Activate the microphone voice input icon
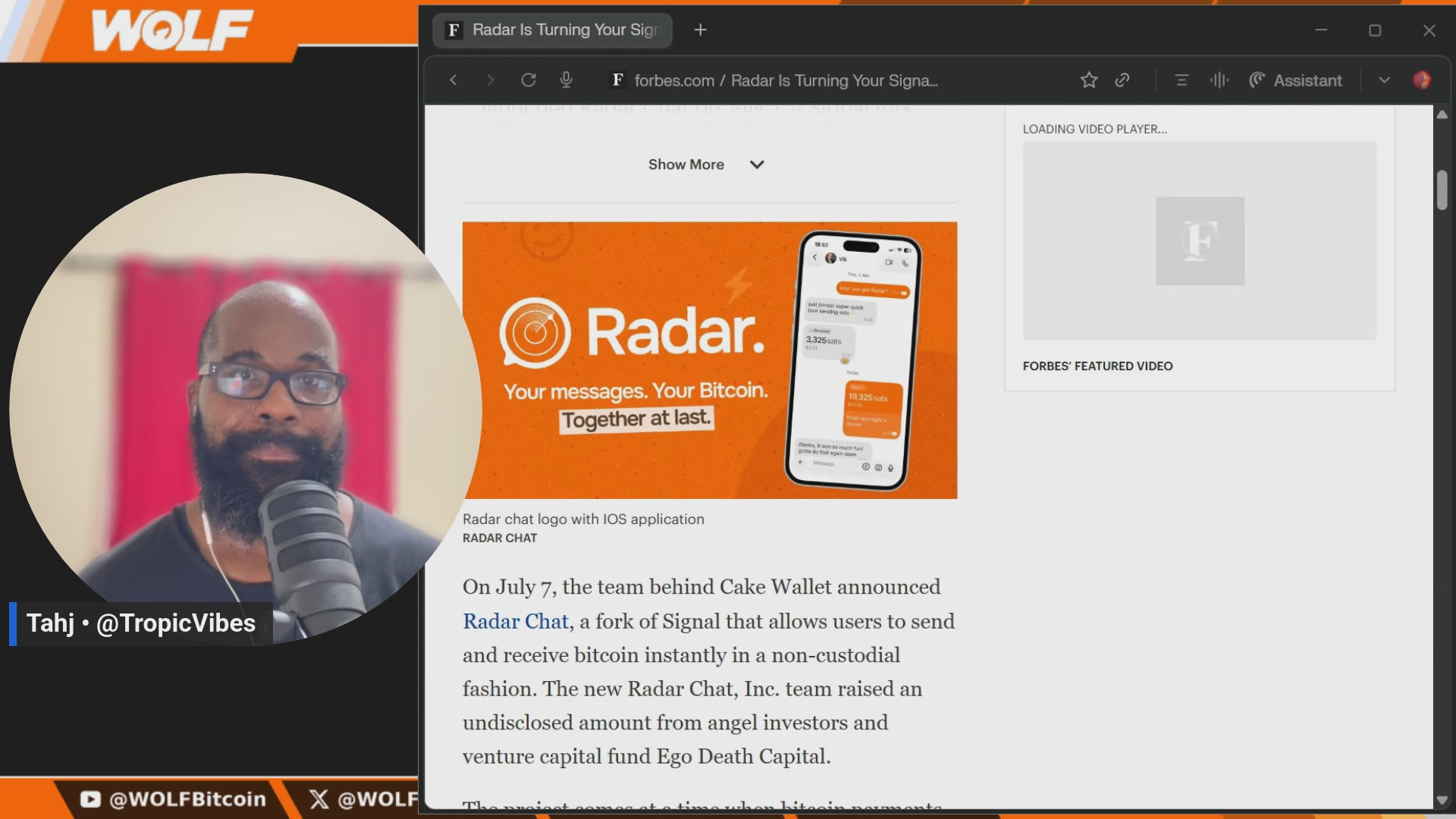Viewport: 1456px width, 819px height. coord(566,80)
